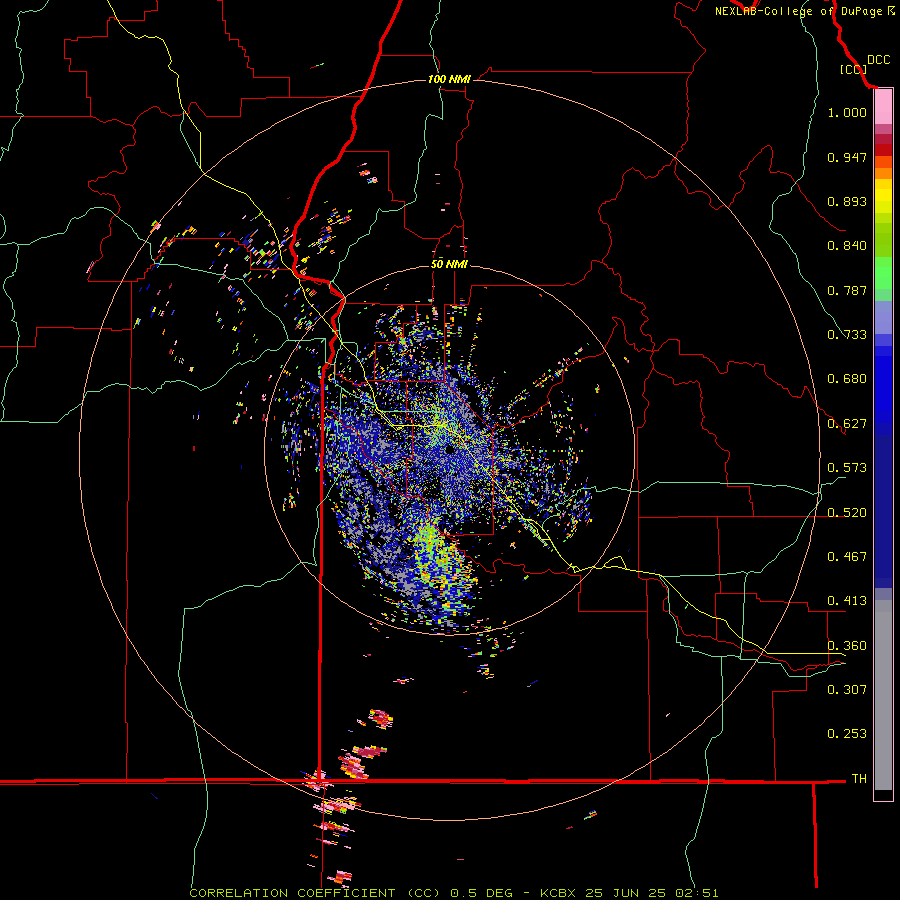Select the gray band near 0.307

pyautogui.click(x=883, y=695)
